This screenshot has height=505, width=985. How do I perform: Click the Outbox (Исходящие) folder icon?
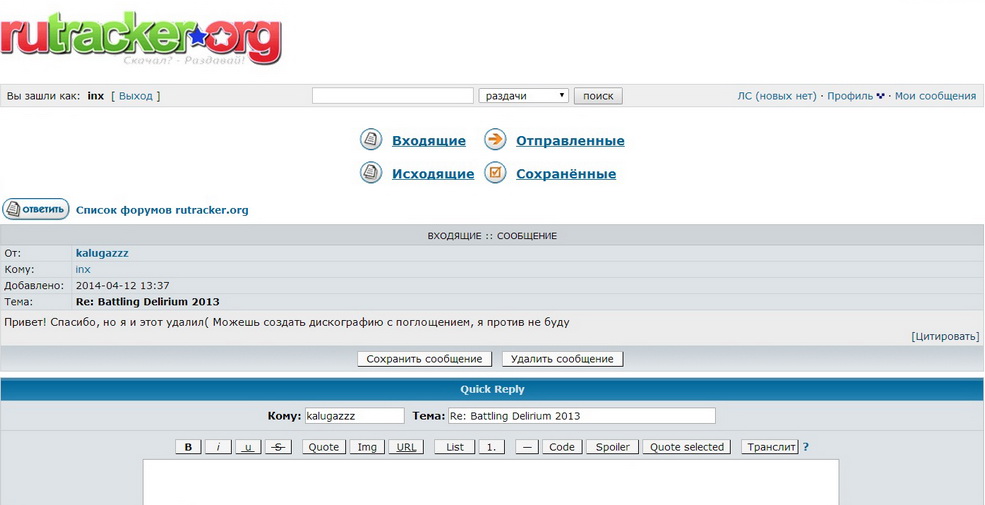(371, 172)
